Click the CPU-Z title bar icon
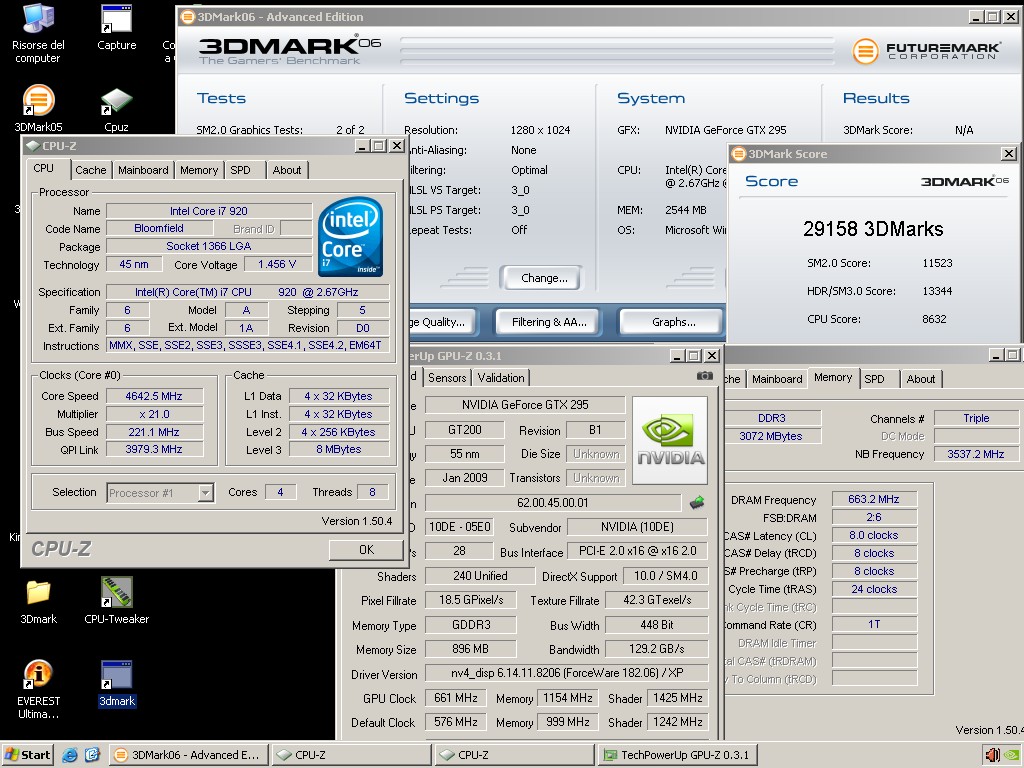This screenshot has width=1024, height=768. point(33,146)
